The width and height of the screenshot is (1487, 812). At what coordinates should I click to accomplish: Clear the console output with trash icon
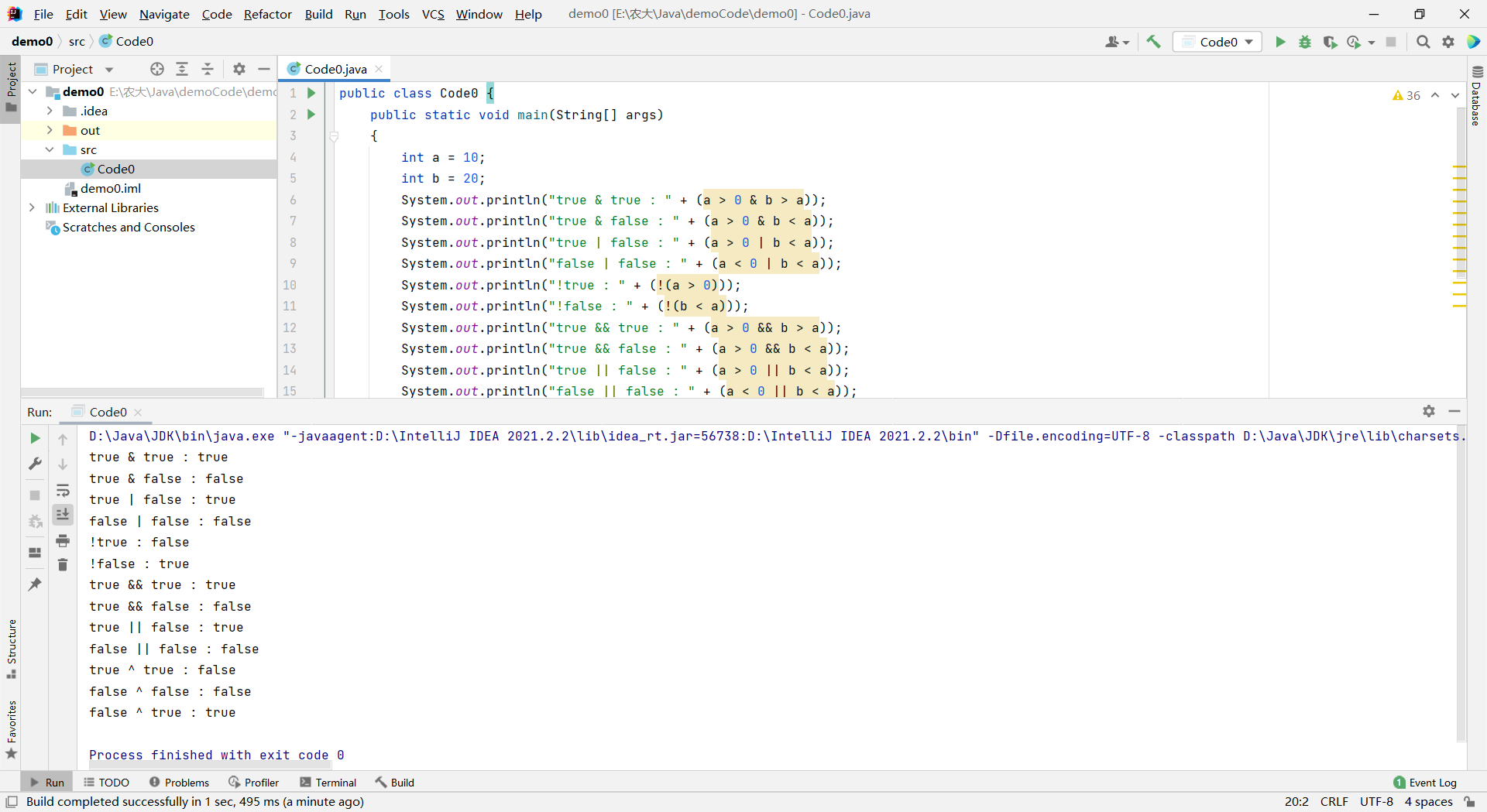[x=63, y=565]
